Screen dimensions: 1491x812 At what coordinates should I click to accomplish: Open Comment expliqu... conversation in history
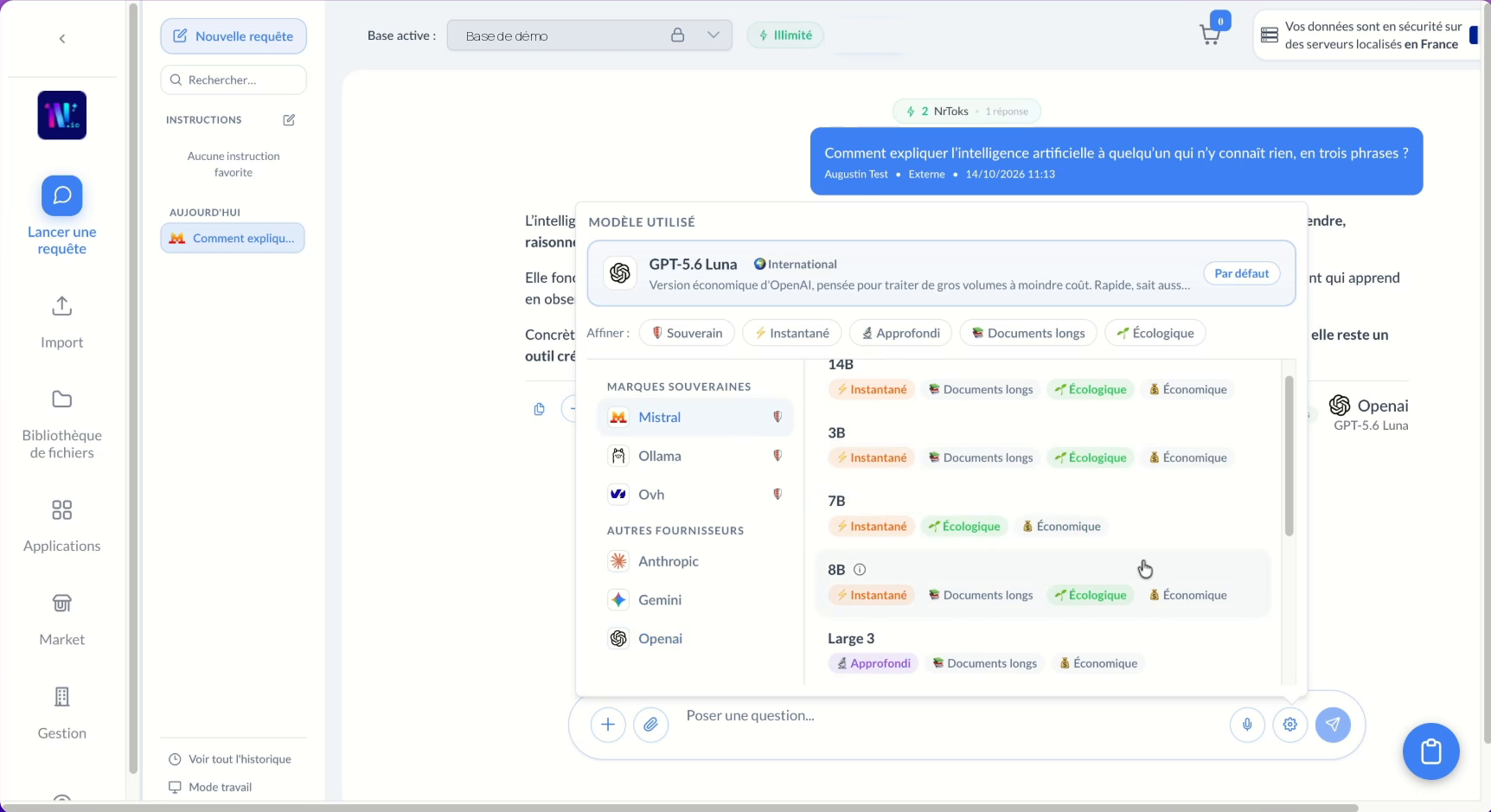pyautogui.click(x=233, y=238)
